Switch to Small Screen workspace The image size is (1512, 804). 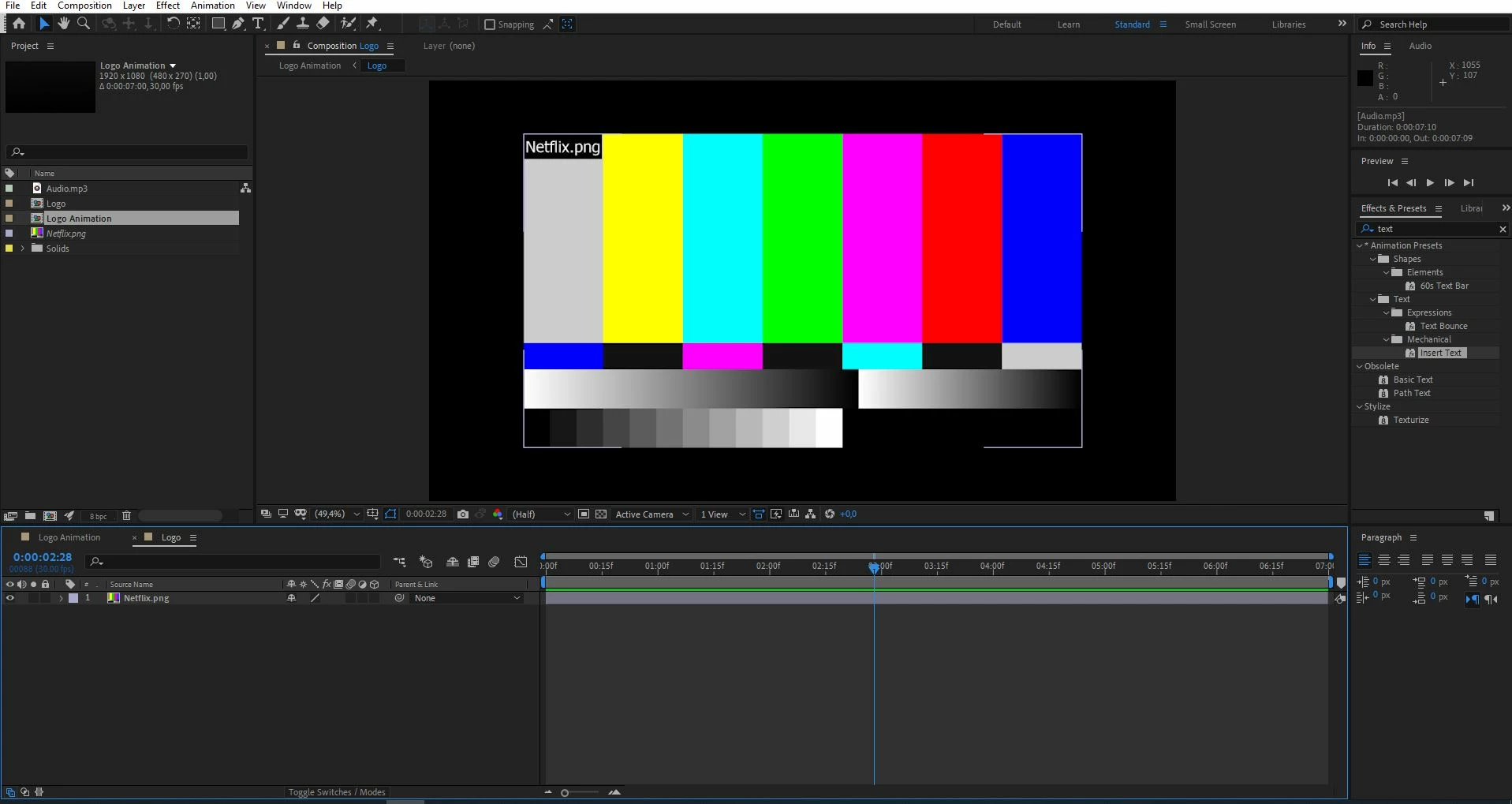coord(1210,24)
